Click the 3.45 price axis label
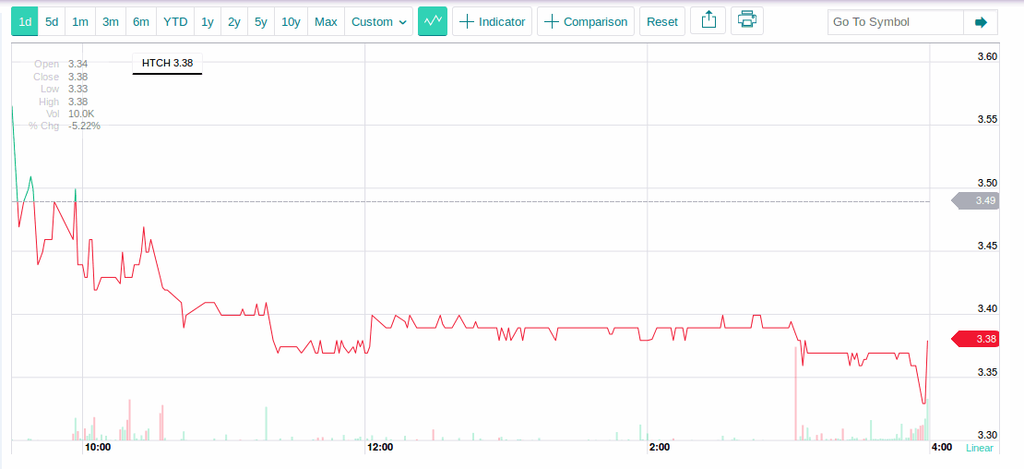The height and width of the screenshot is (469, 1024). click(987, 246)
